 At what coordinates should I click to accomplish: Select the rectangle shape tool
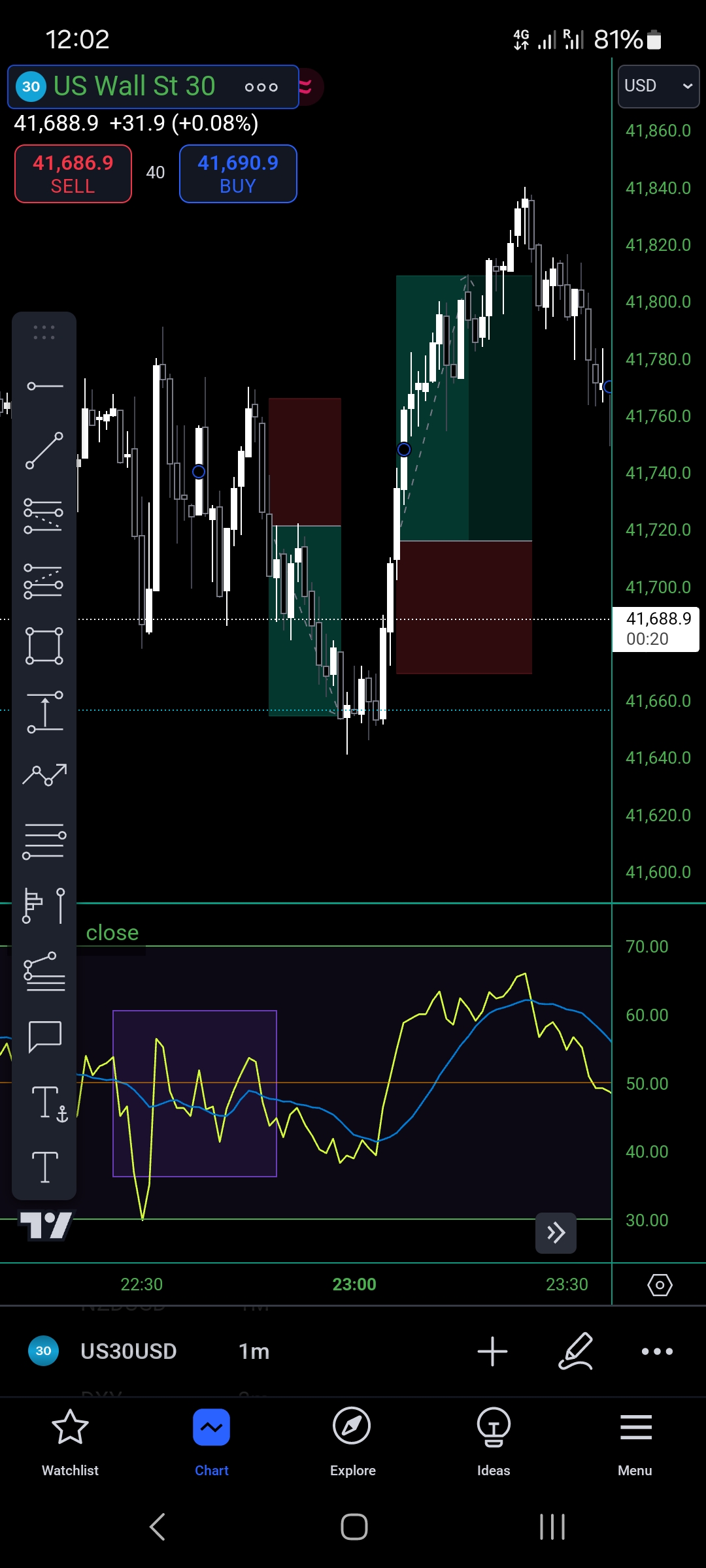[44, 645]
